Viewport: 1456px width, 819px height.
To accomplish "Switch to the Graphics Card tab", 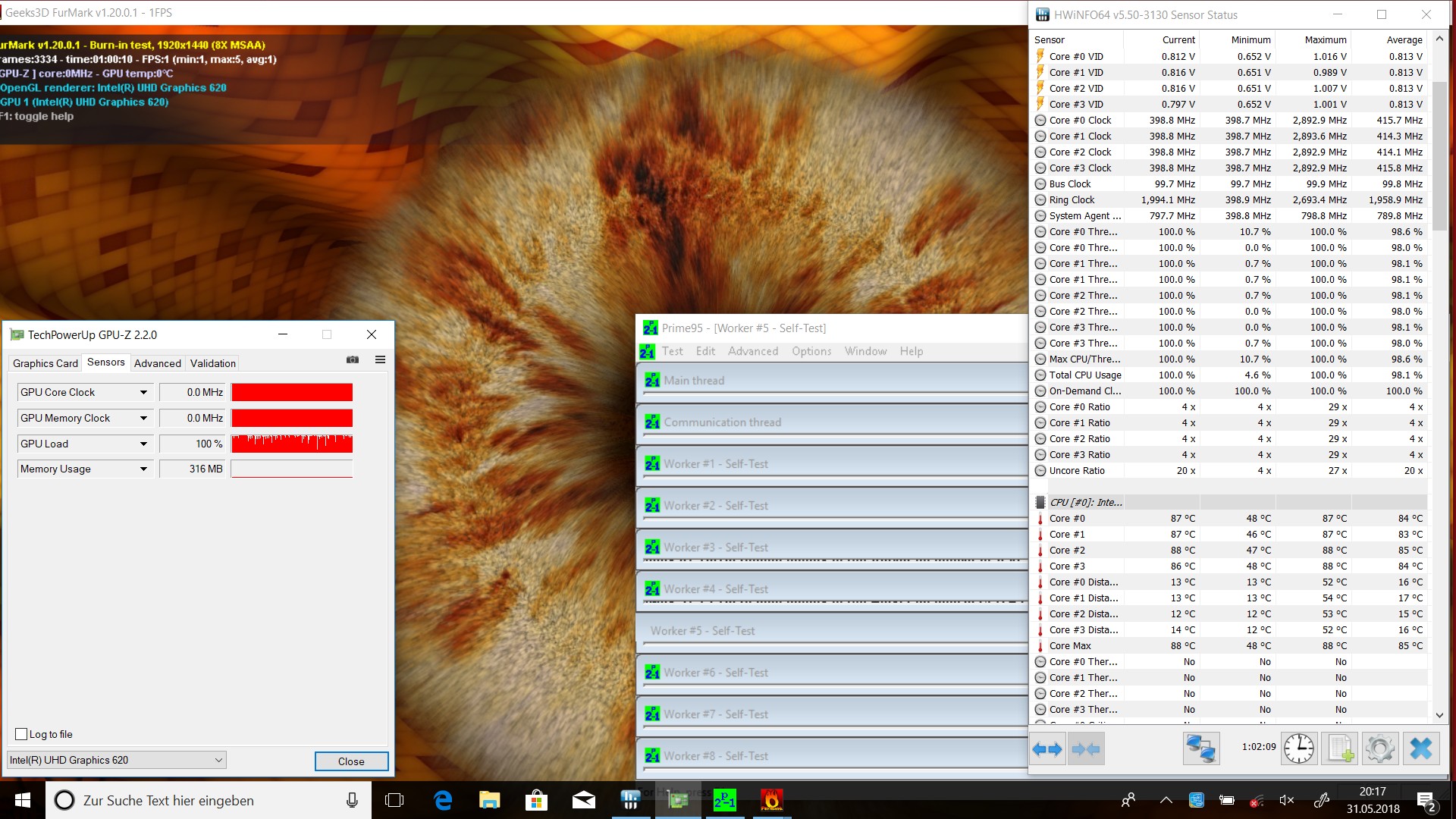I will coord(45,363).
